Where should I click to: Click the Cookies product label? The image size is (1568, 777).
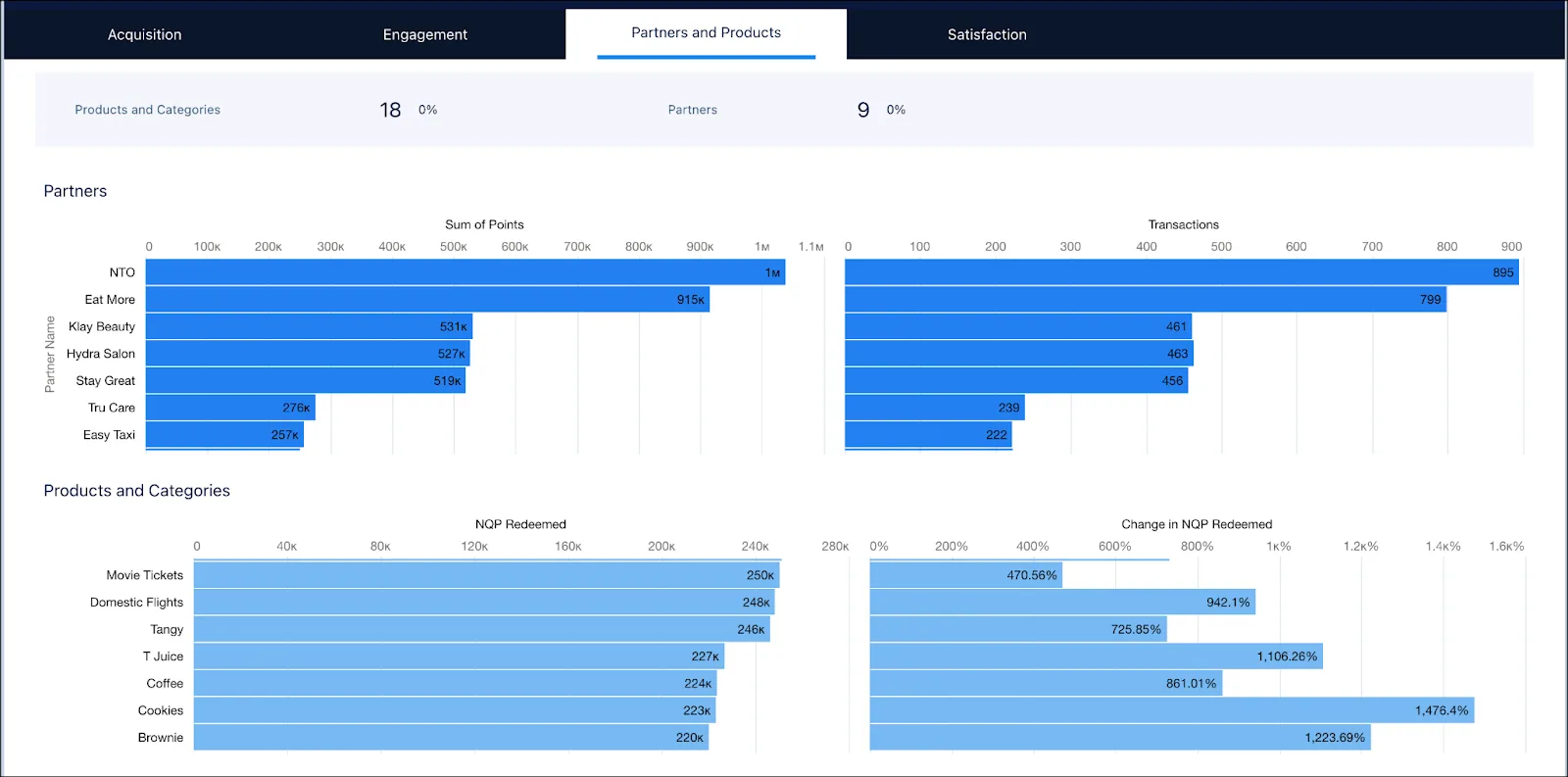point(161,710)
